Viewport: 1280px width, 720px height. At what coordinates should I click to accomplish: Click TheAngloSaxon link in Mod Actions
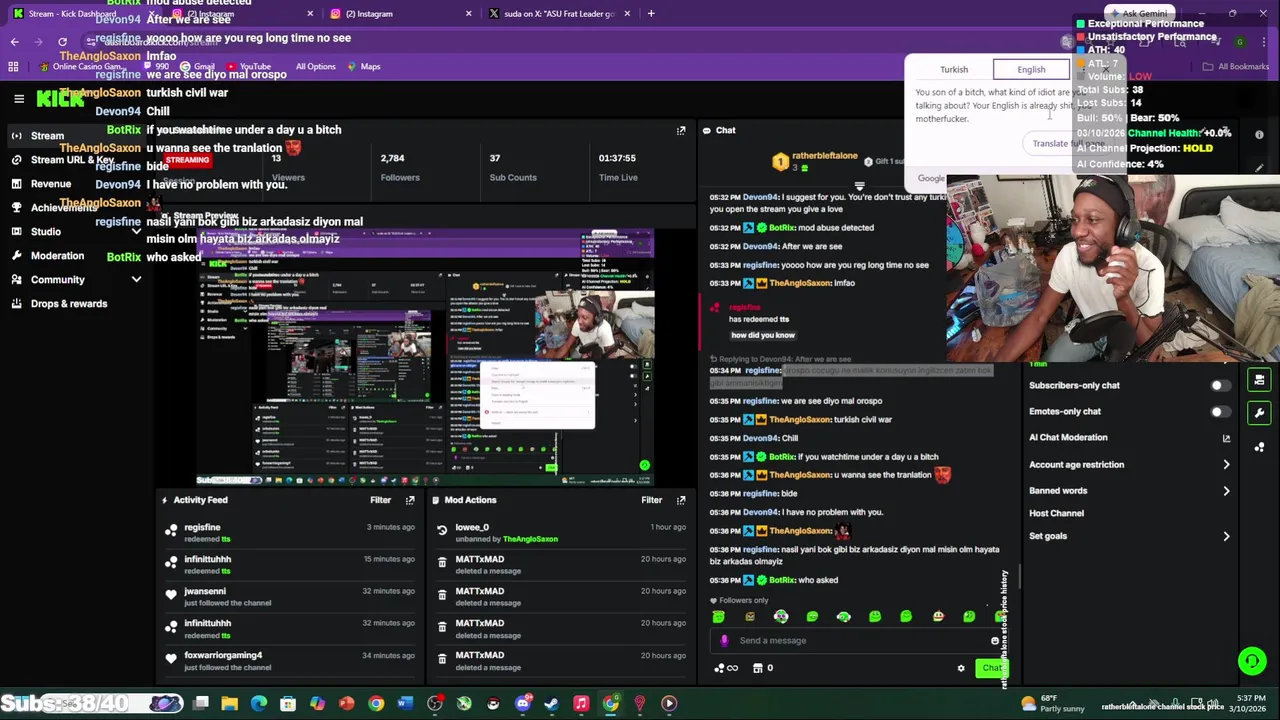click(x=530, y=540)
